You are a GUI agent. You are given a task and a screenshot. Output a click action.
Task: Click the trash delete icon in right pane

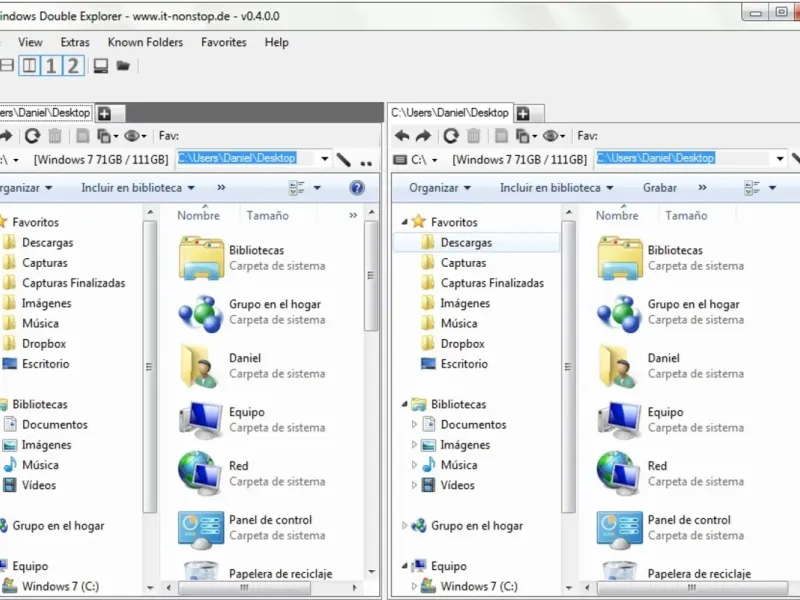[473, 136]
